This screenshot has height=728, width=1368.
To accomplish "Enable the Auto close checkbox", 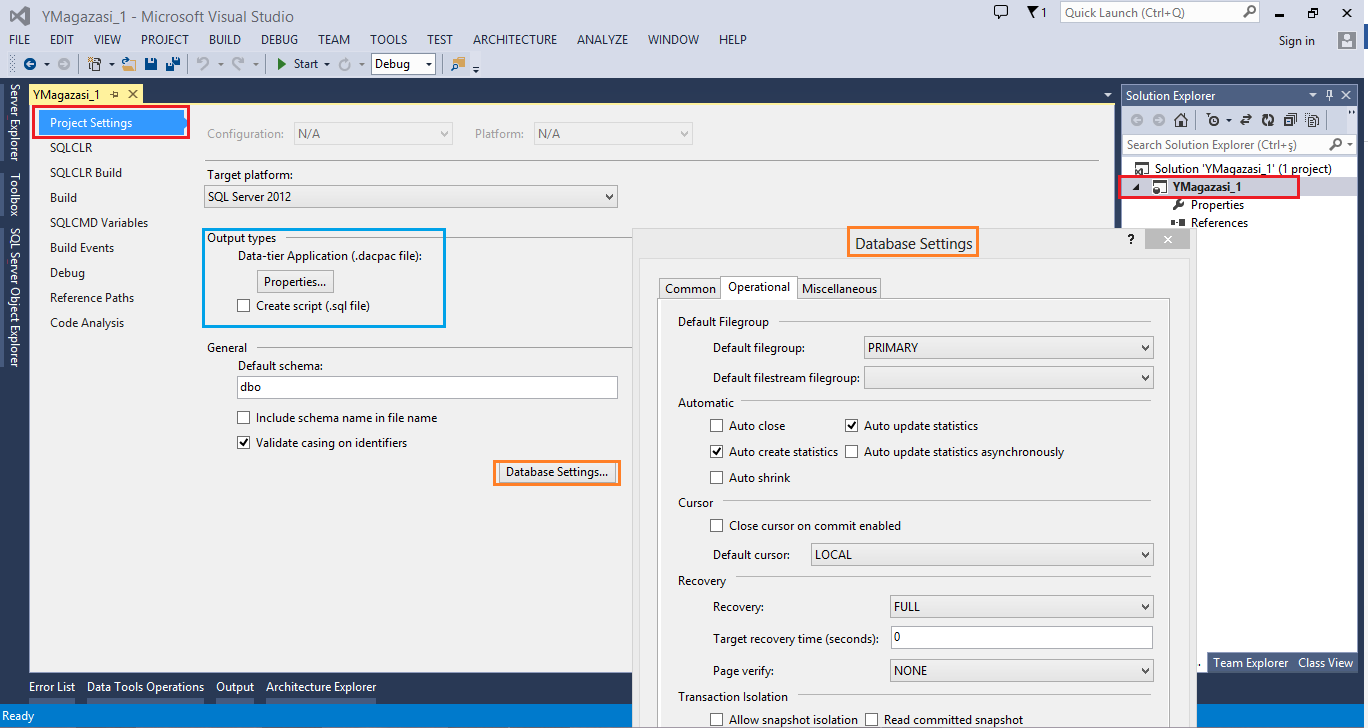I will pos(716,426).
